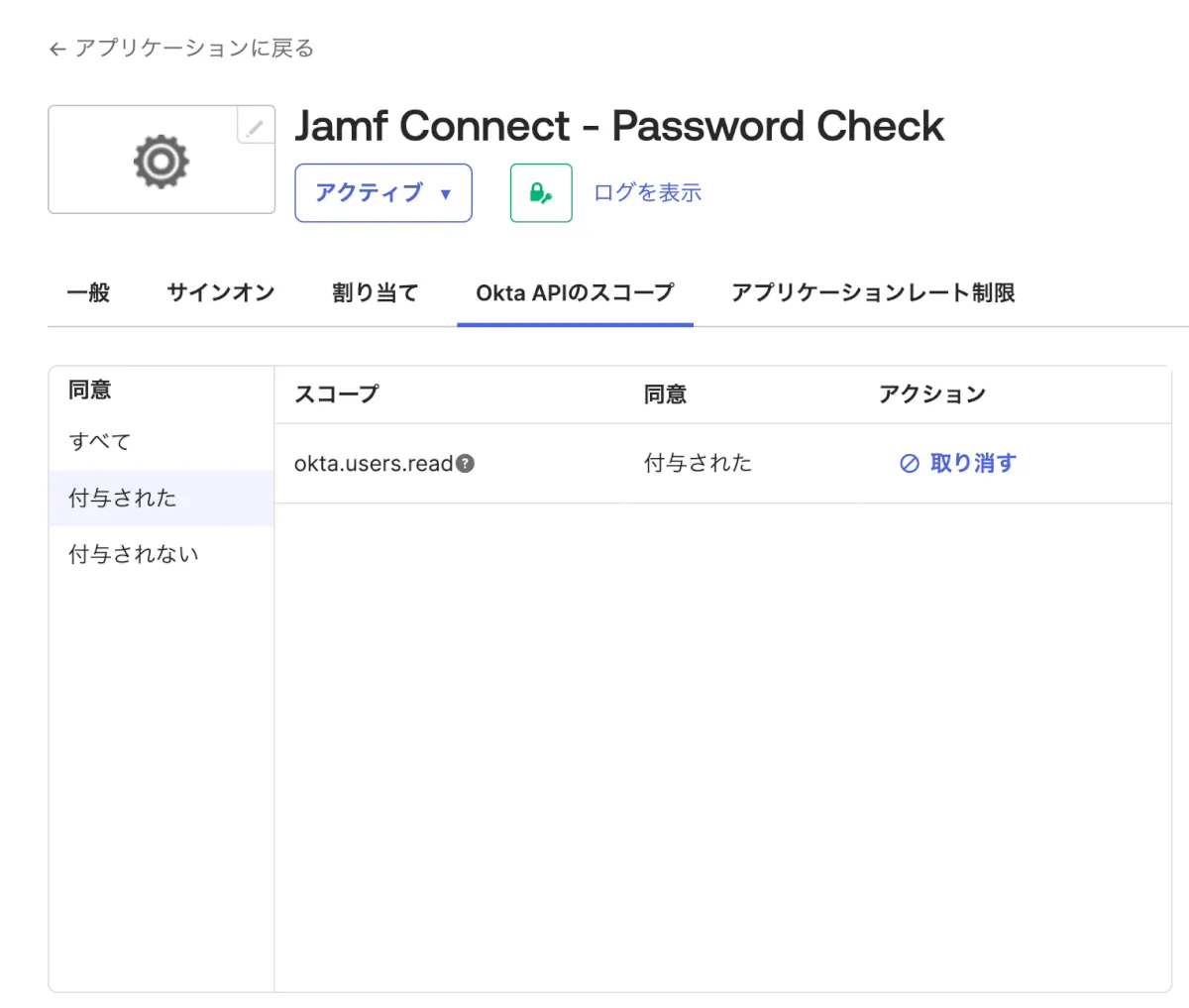Click the okta.users.read scope name

coord(373,463)
